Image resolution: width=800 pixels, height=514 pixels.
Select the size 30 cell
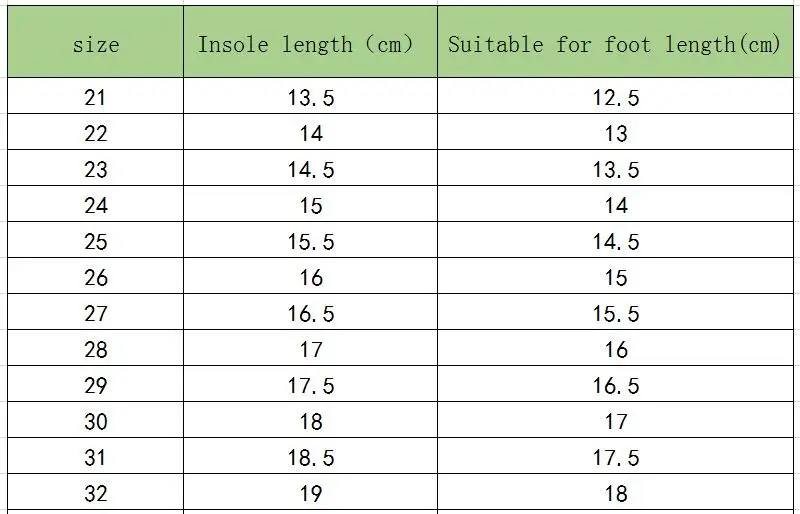(95, 420)
